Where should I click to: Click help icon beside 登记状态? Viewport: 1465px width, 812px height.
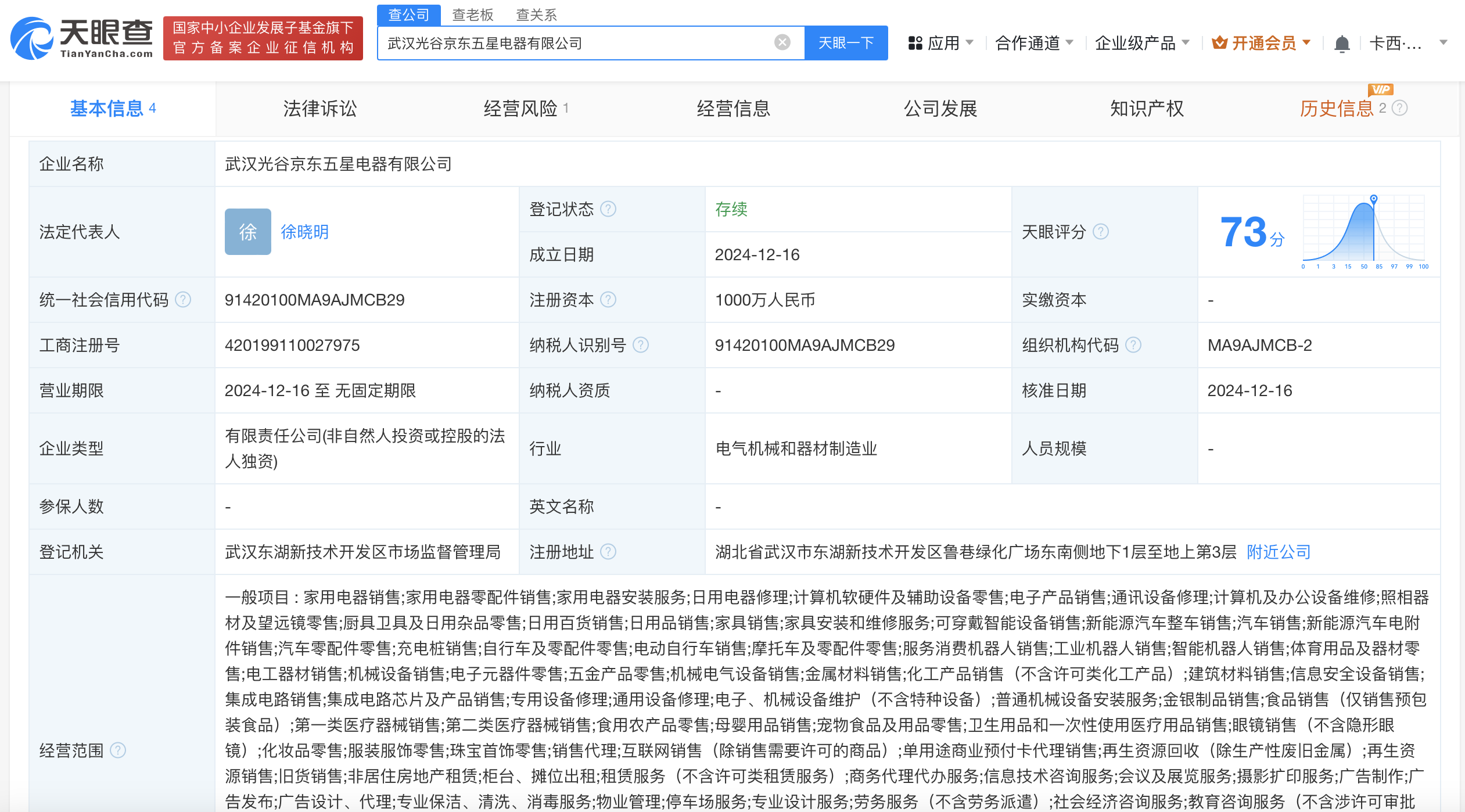pos(608,209)
